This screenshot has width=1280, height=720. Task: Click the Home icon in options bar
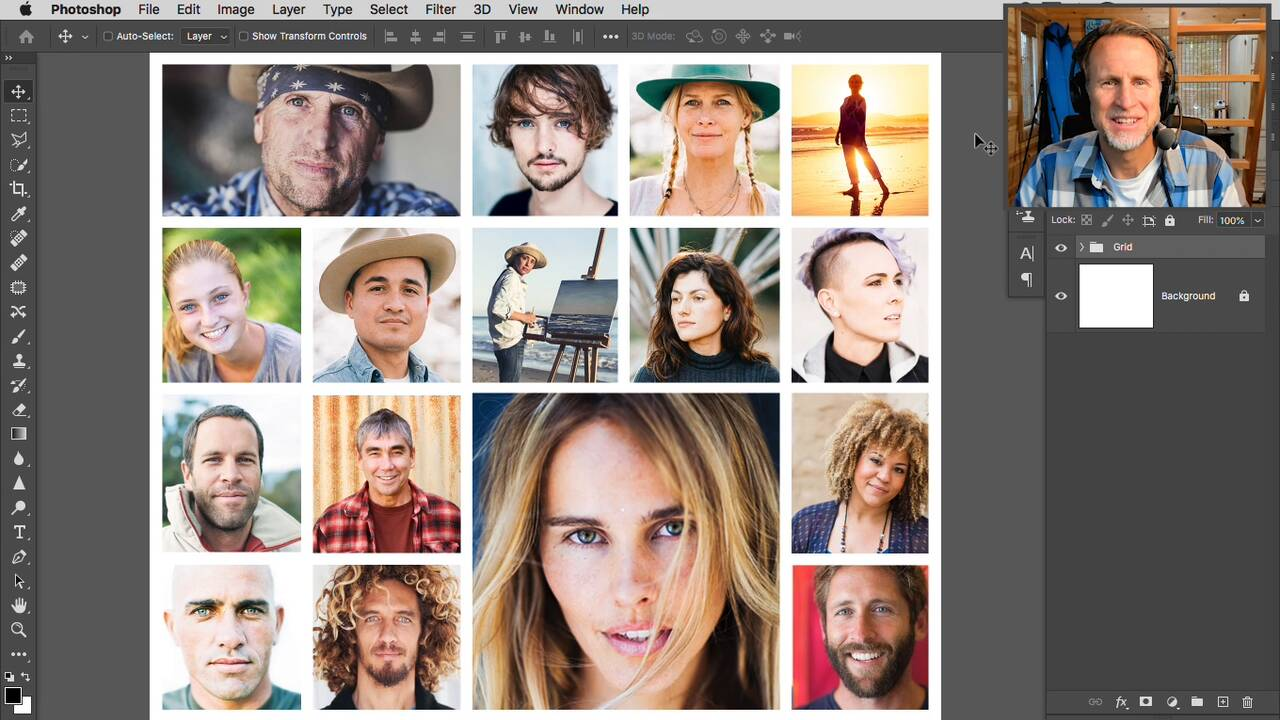[26, 36]
